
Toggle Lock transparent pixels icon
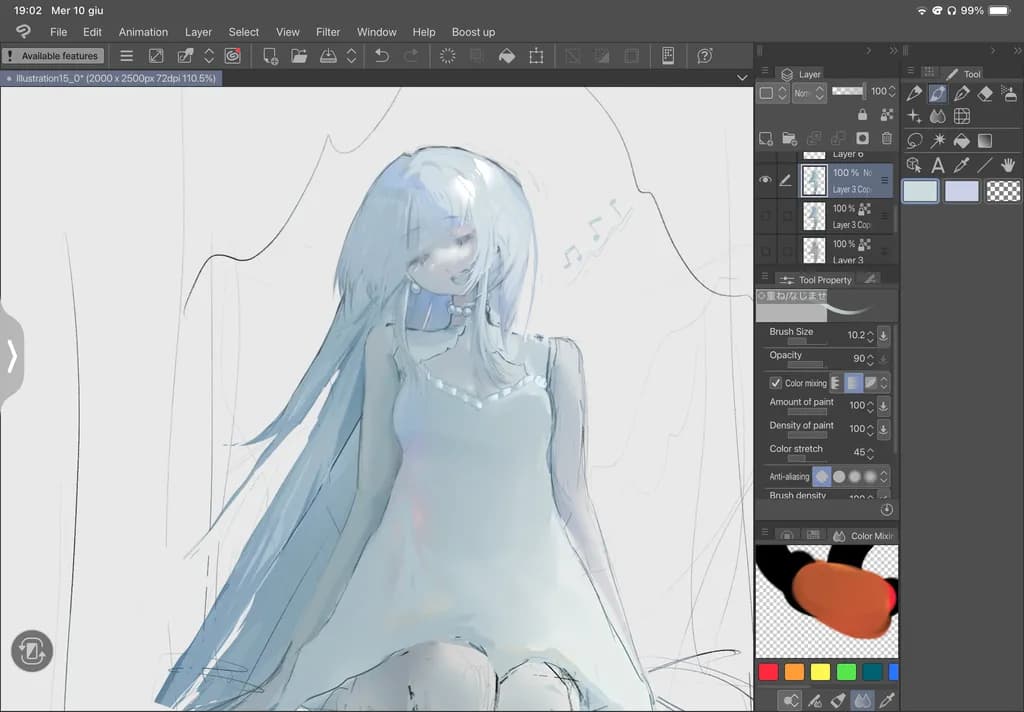886,115
